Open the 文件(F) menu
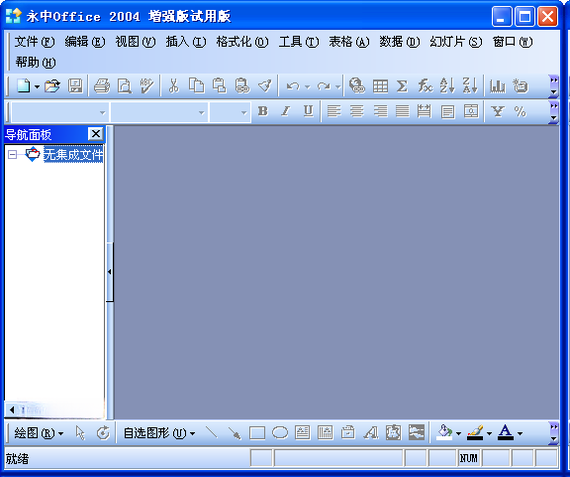Viewport: 570px width, 477px height. tap(35, 42)
